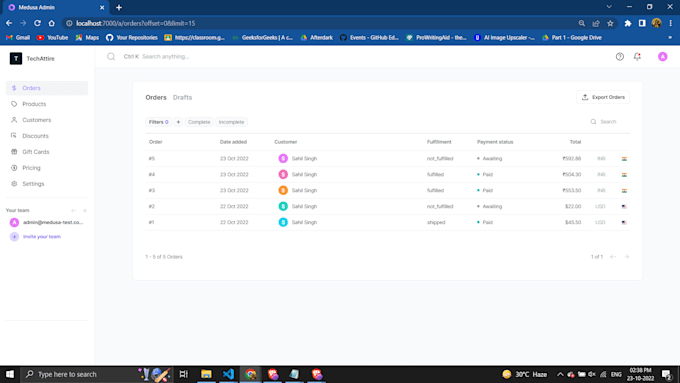680x383 pixels.
Task: Open the zoom icon in address bar
Action: pos(582,23)
